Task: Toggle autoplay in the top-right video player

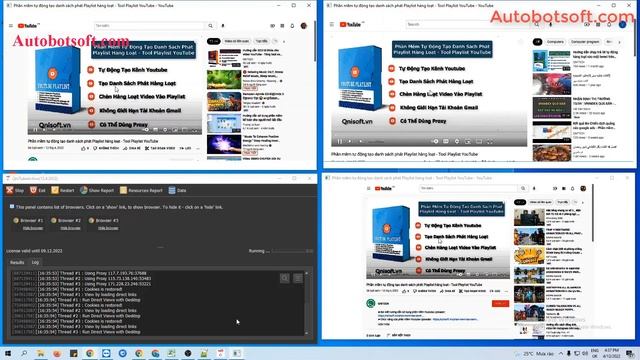Action: click(435, 141)
